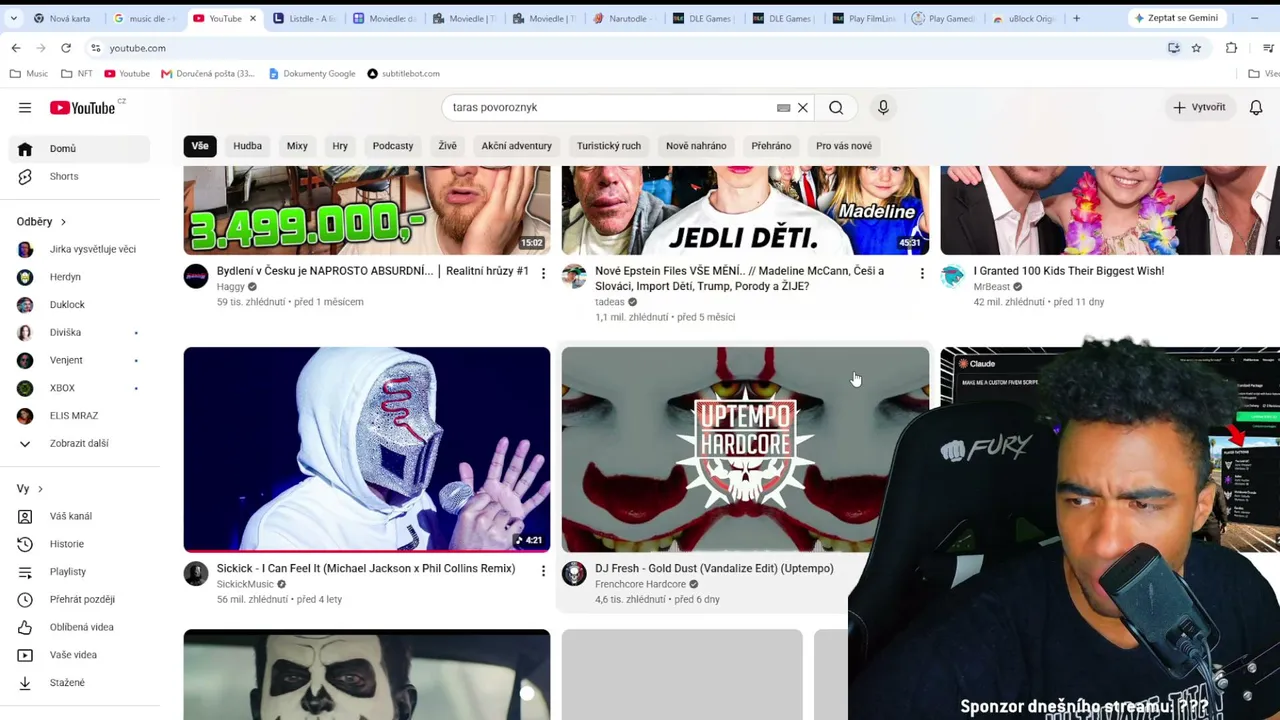Click the Haggy channel avatar
Screen dimensions: 1280x720
[196, 276]
